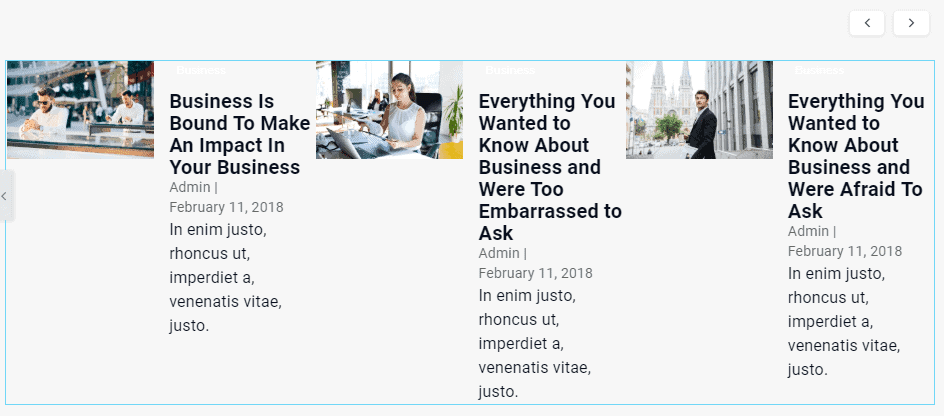This screenshot has height=416, width=944.
Task: Click the Business category tag on middle post
Action: click(510, 71)
